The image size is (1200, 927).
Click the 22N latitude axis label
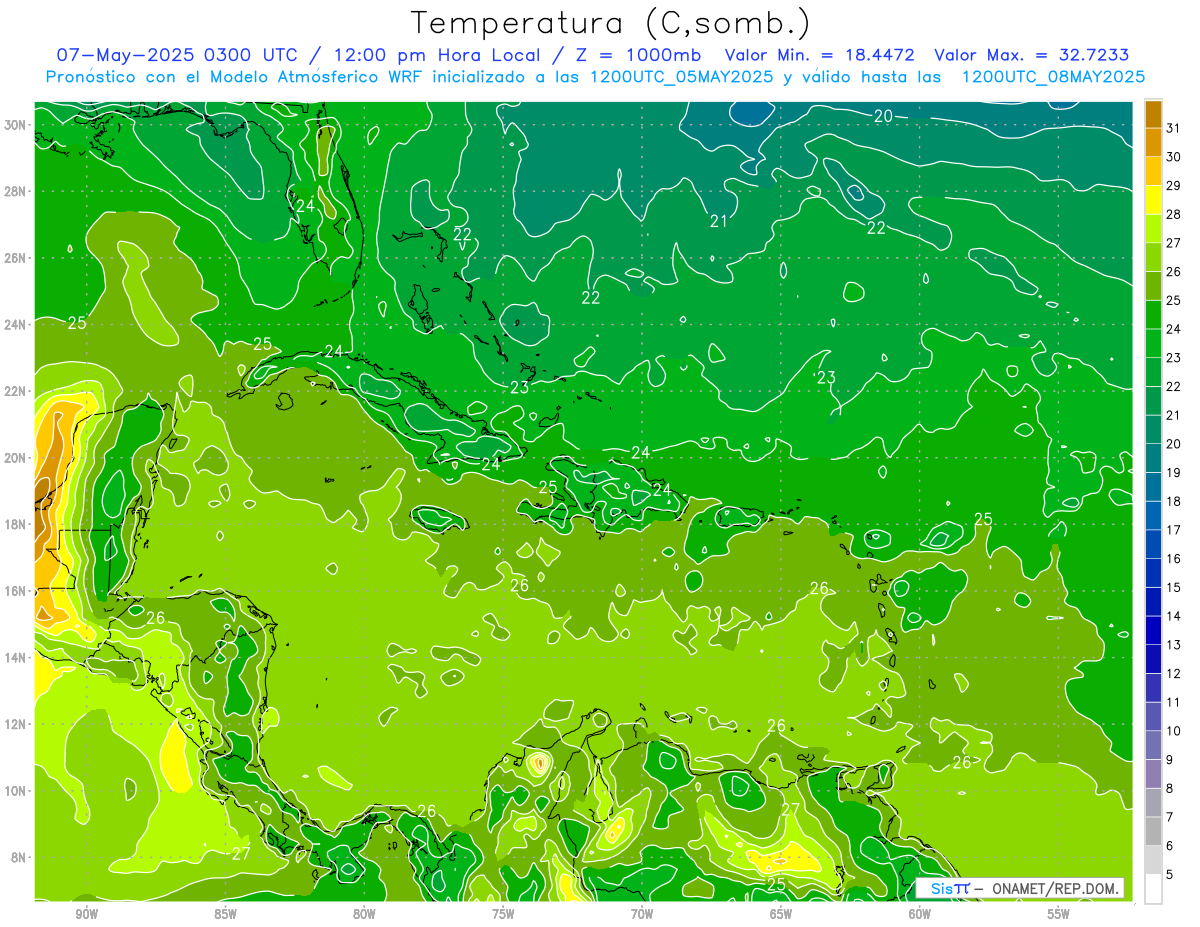tap(15, 391)
